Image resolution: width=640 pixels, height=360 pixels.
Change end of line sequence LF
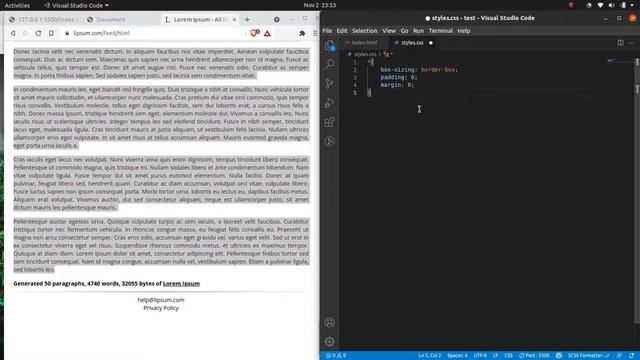(495, 356)
